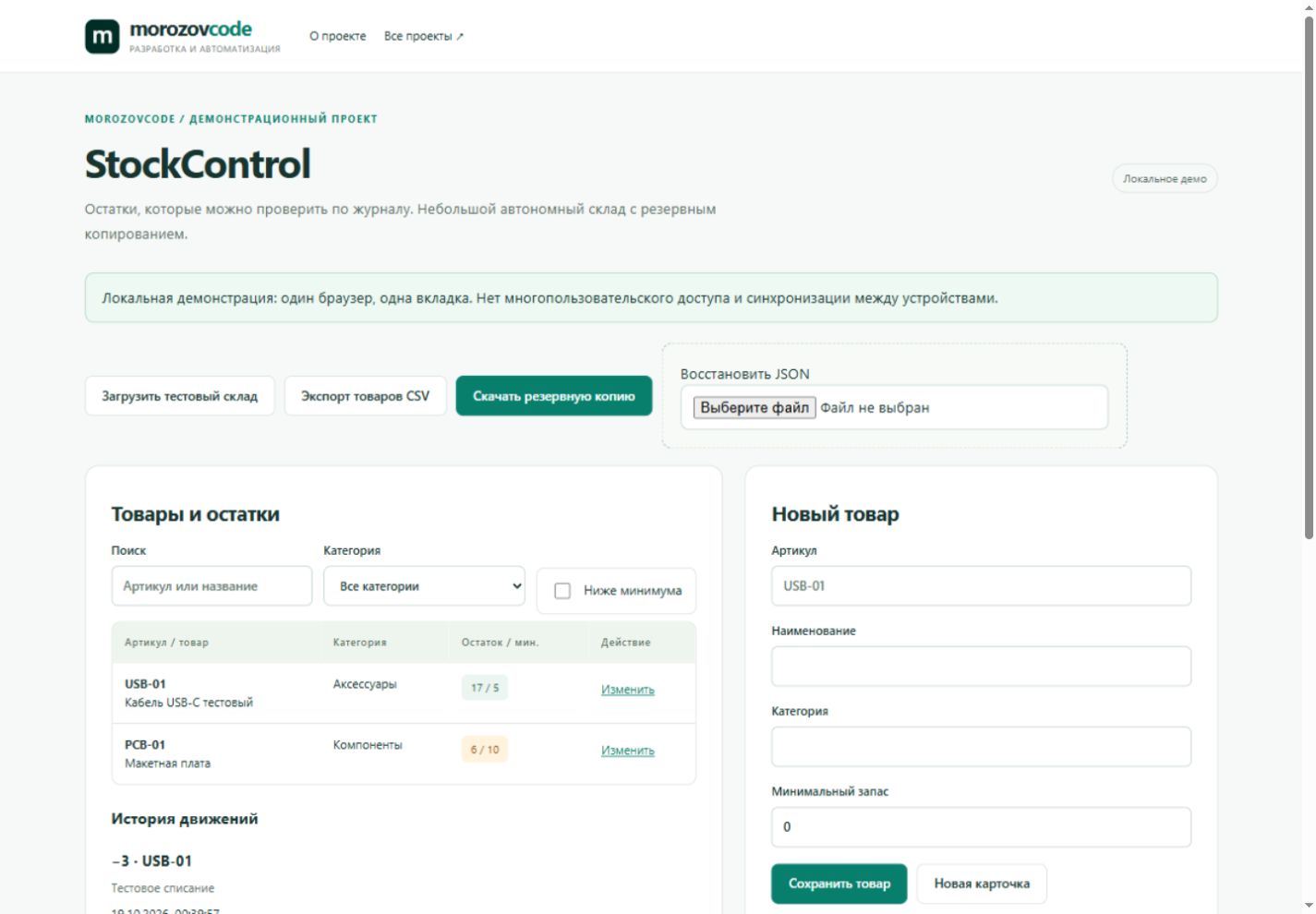Export products via 'Экспорт товаров CSV'
Image resolution: width=1316 pixels, height=914 pixels.
point(366,396)
